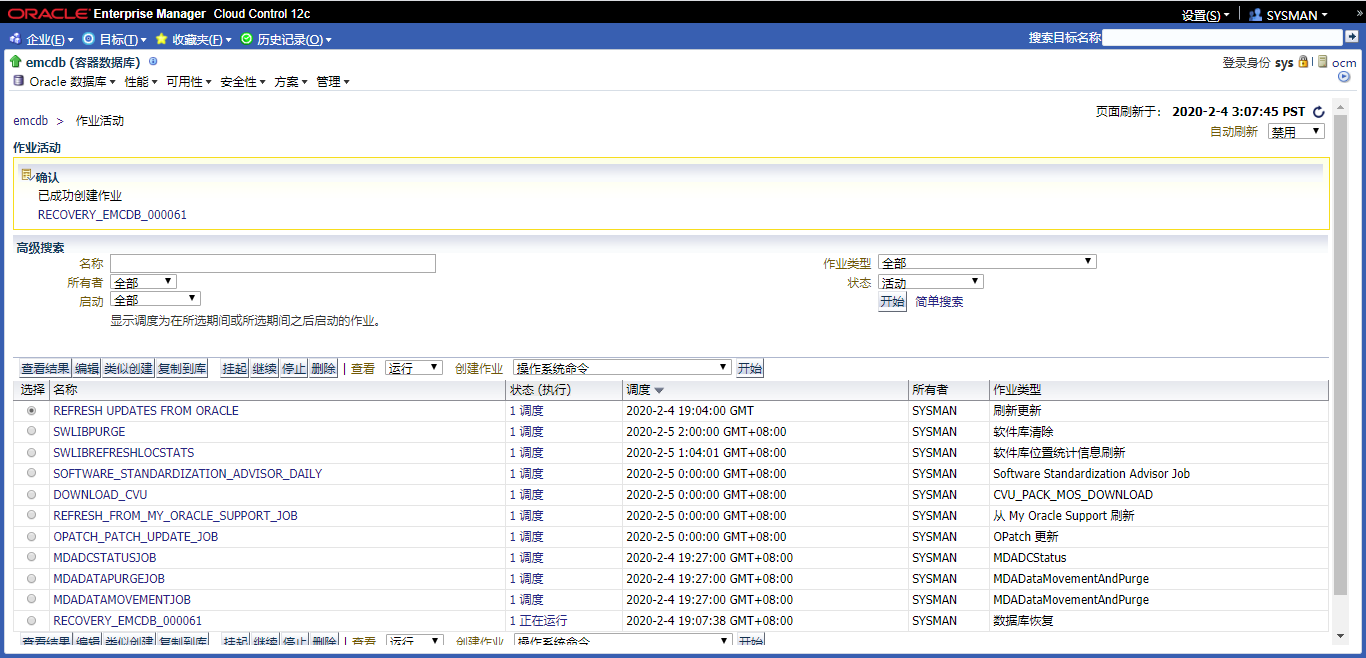Open the 作业类型 dropdown in advanced search
Image resolution: width=1366 pixels, height=658 pixels.
987,262
